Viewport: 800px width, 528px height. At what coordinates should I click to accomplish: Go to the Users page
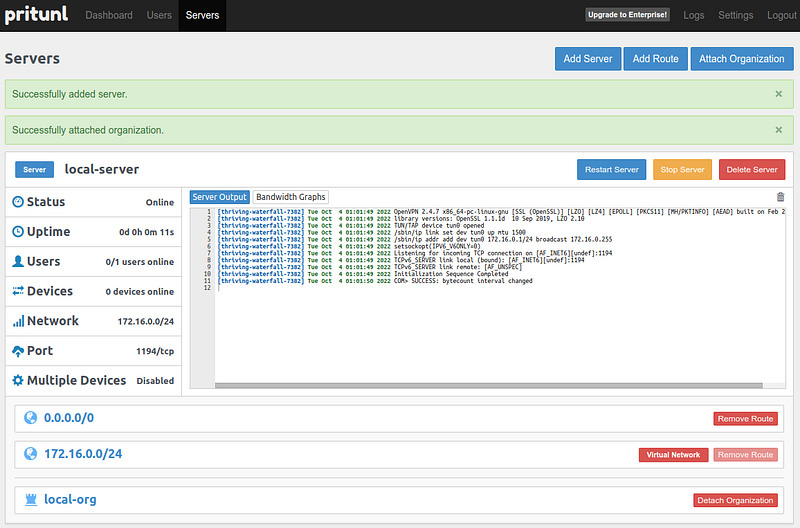tap(159, 15)
